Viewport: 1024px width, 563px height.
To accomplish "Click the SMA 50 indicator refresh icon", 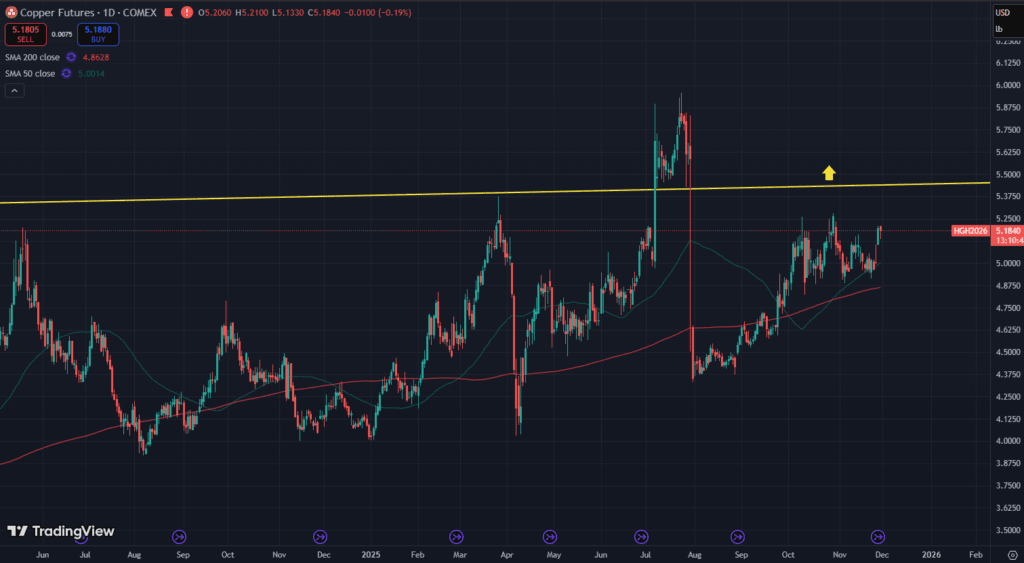I will pos(66,74).
